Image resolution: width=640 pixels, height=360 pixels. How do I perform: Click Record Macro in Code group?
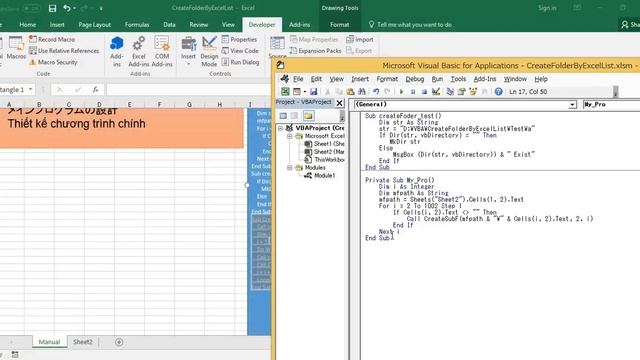(52, 39)
